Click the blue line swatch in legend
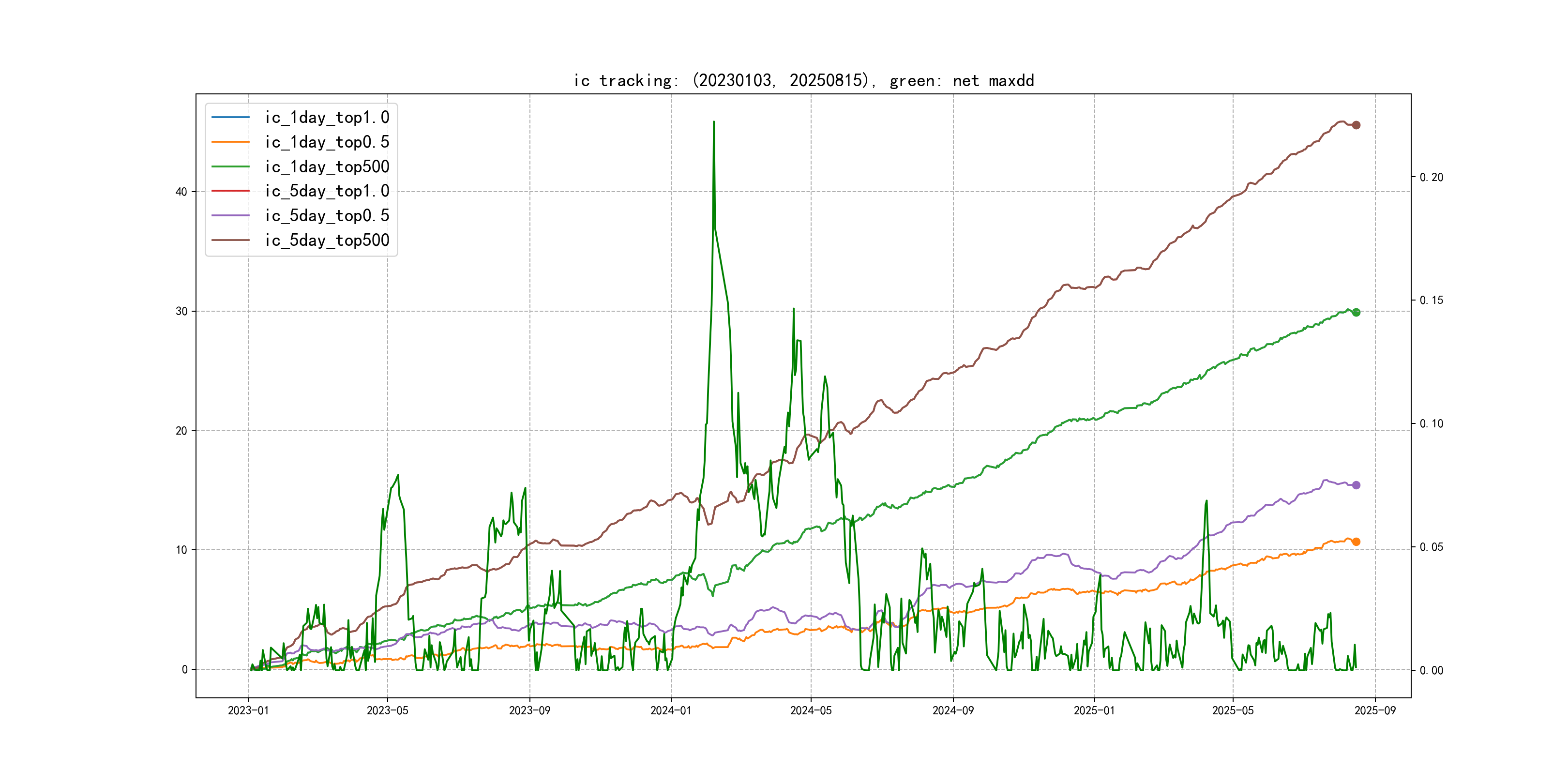The height and width of the screenshot is (784, 1568). pos(230,118)
